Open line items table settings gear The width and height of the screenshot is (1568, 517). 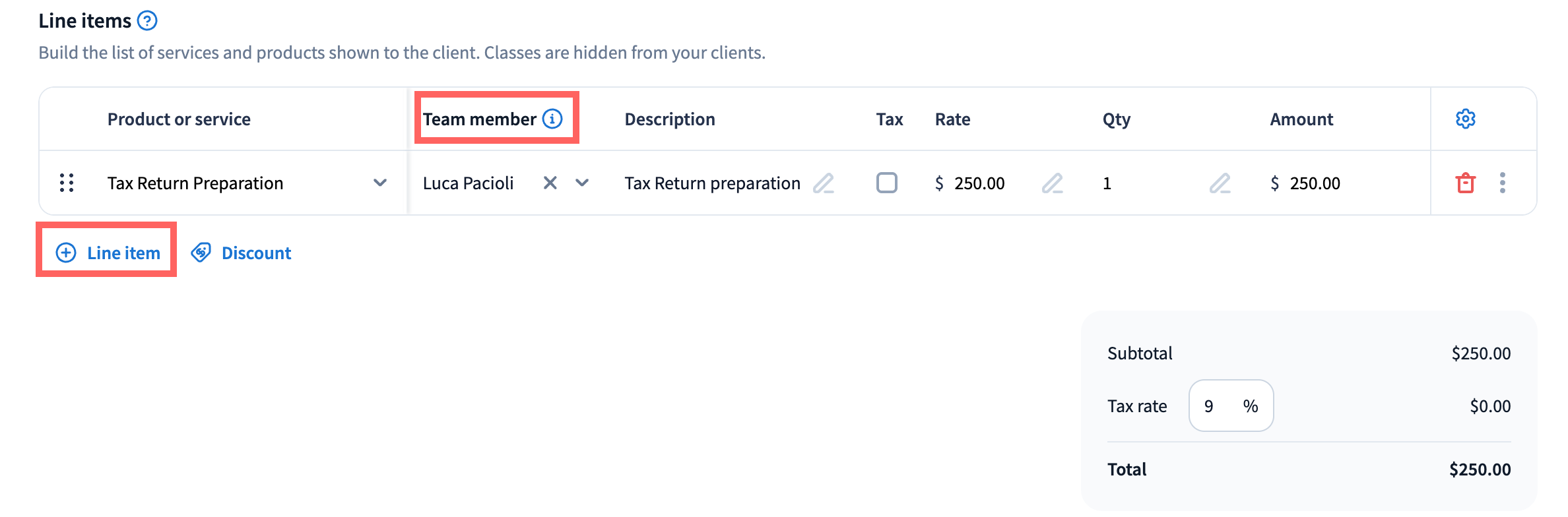click(x=1466, y=119)
